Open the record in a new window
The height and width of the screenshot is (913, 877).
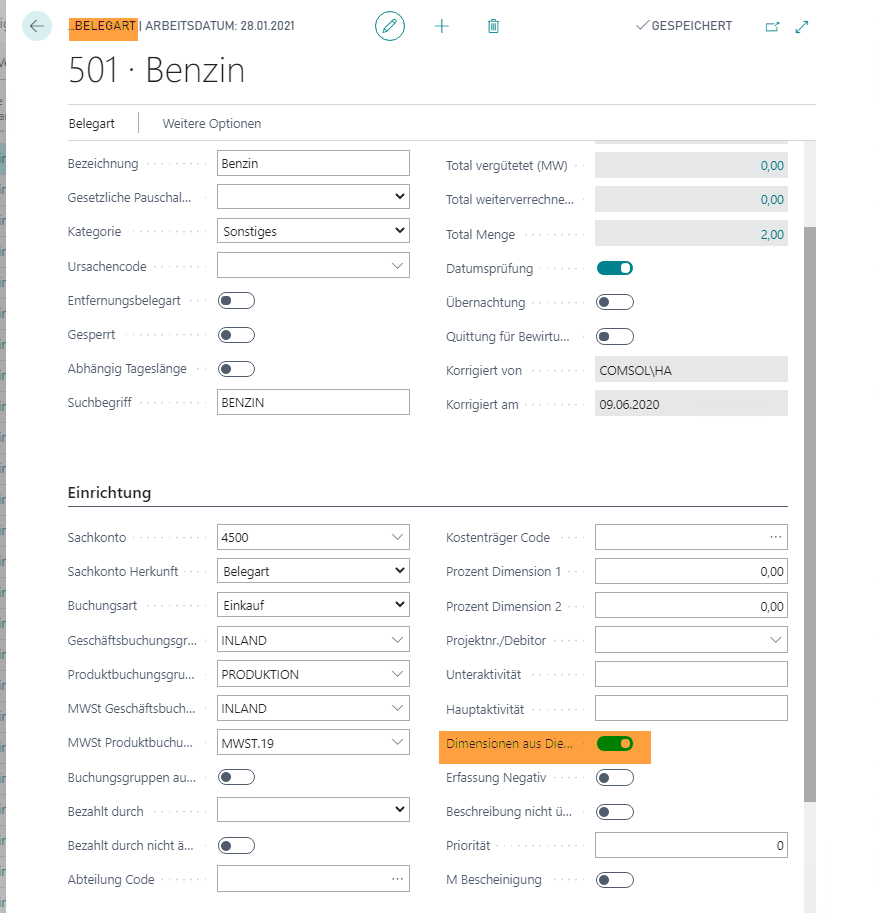pyautogui.click(x=772, y=27)
